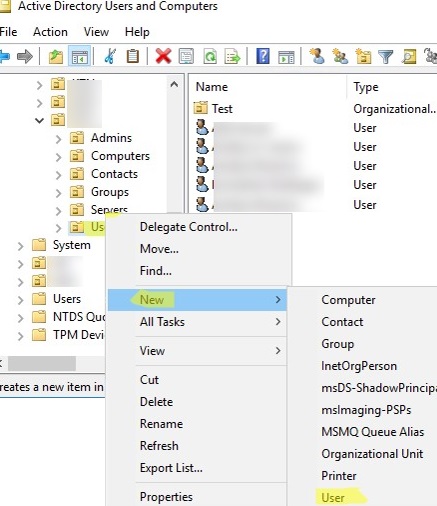Click the create new user toolbar icon
The width and height of the screenshot is (437, 506).
pyautogui.click(x=317, y=56)
